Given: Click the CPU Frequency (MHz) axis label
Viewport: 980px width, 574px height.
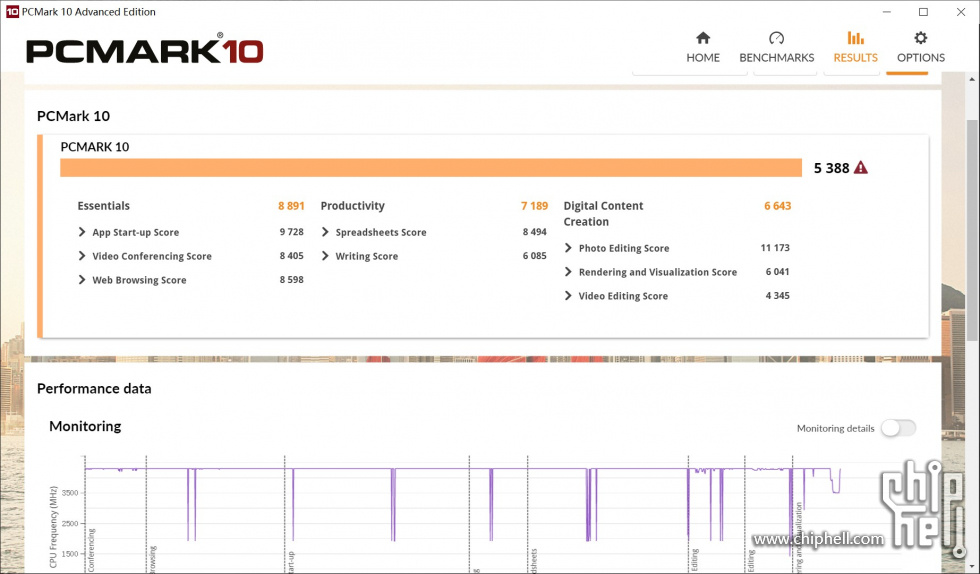Looking at the screenshot, I should [x=54, y=526].
